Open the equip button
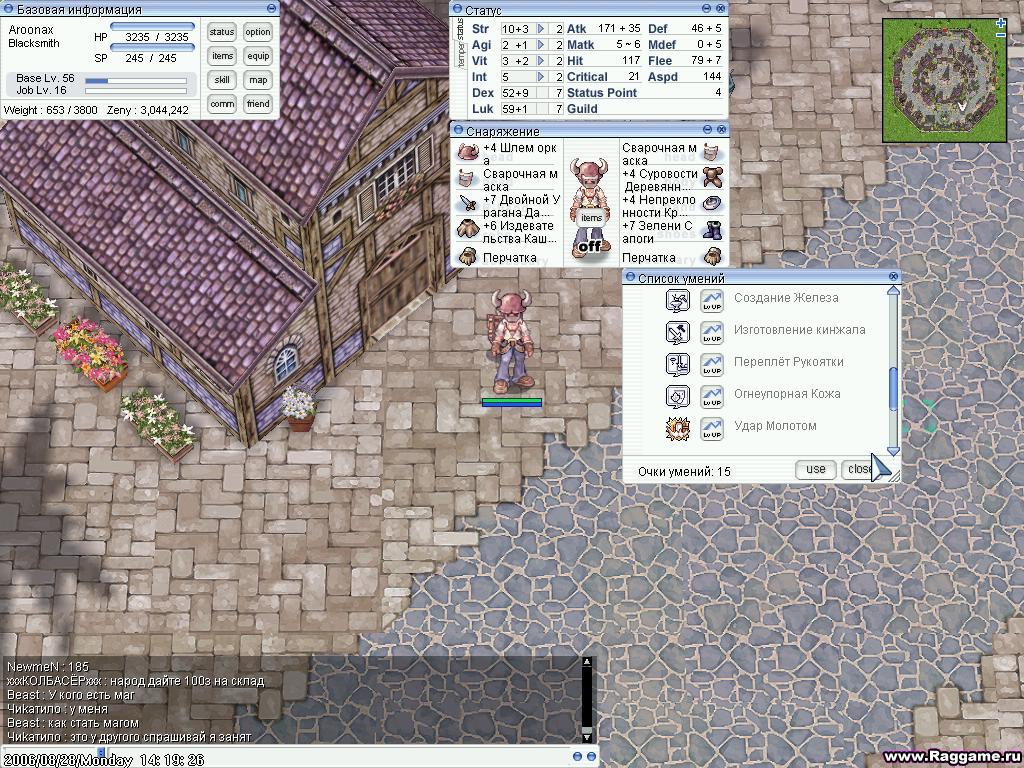 tap(258, 56)
